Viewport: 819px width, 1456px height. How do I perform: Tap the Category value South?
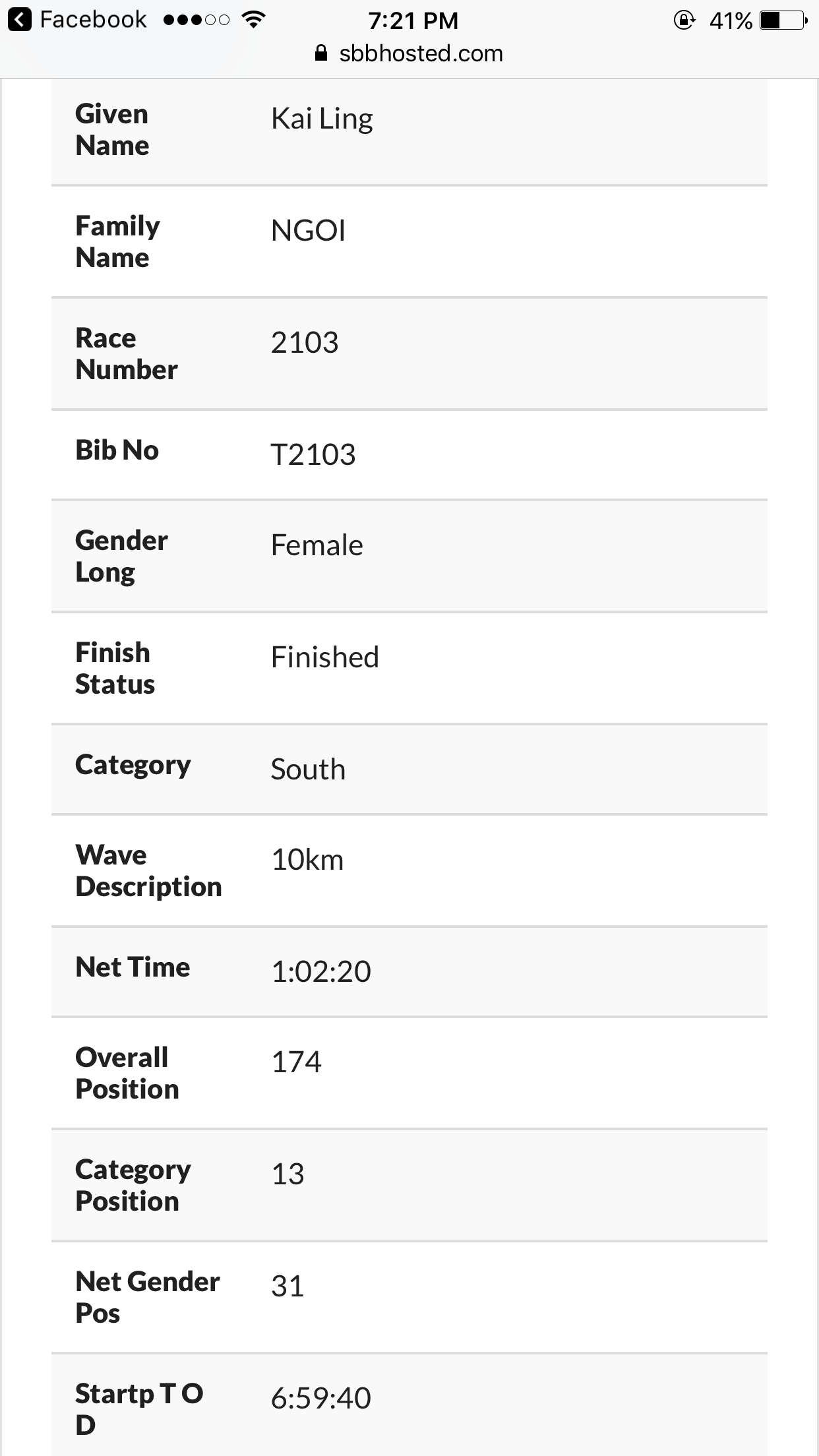tap(308, 770)
